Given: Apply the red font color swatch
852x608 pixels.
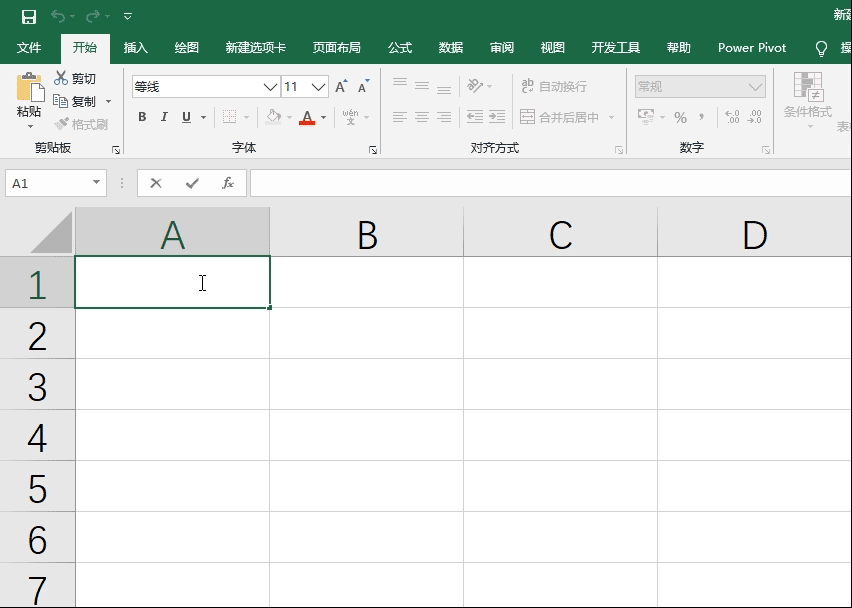Looking at the screenshot, I should tap(307, 117).
